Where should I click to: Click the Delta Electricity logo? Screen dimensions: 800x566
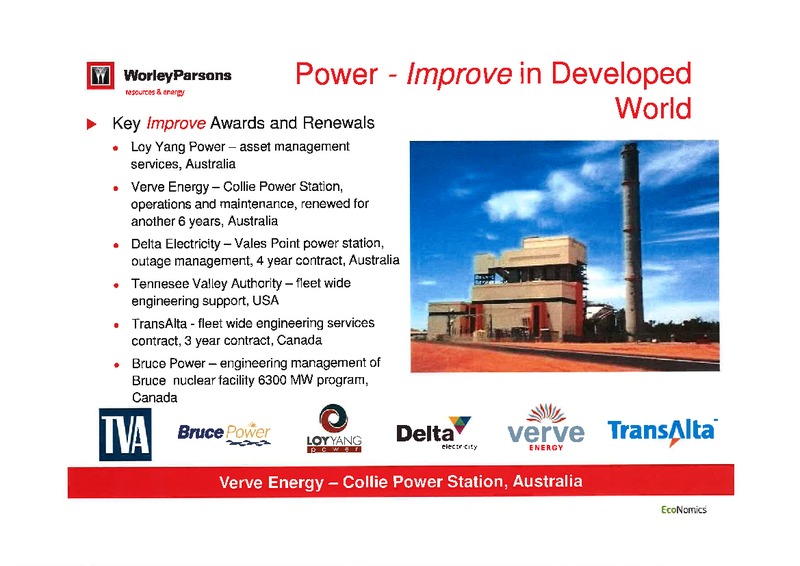(437, 433)
